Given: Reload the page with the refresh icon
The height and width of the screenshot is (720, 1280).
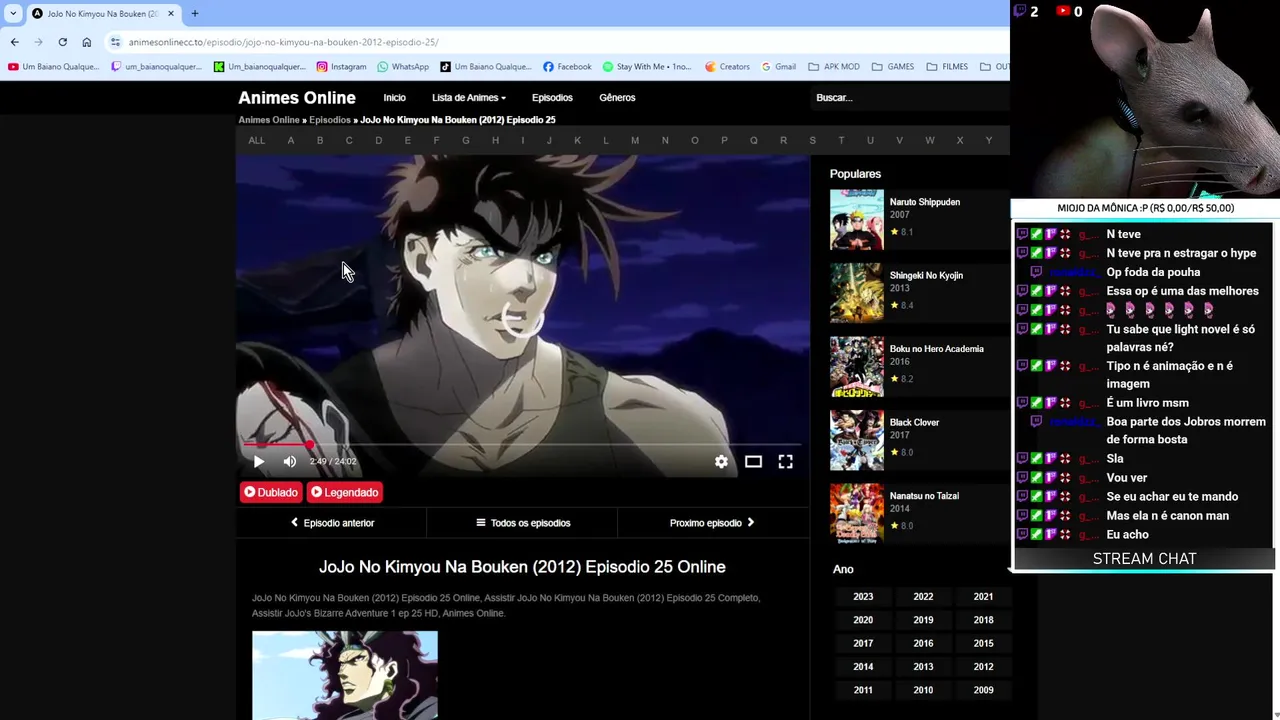Looking at the screenshot, I should pyautogui.click(x=62, y=42).
